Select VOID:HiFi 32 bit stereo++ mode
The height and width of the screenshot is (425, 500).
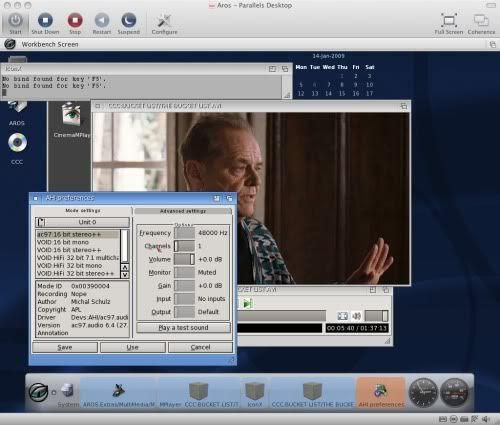78,273
